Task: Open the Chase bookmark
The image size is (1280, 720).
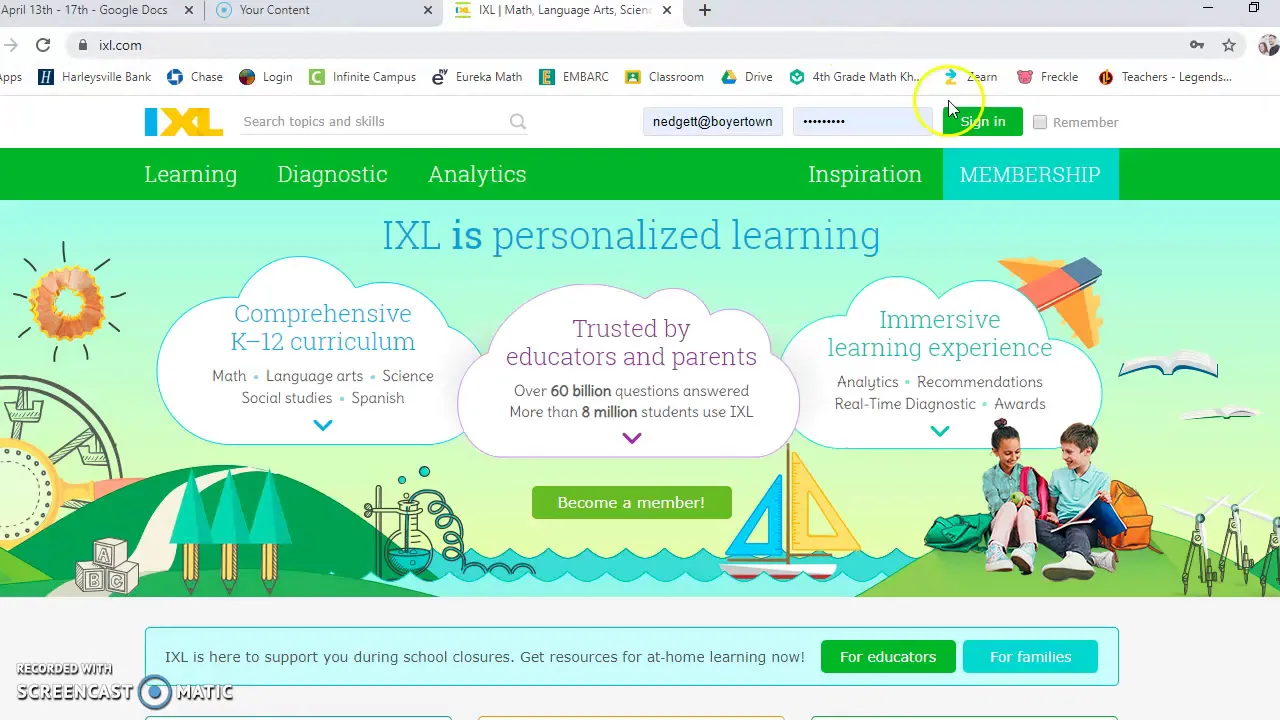Action: (195, 77)
